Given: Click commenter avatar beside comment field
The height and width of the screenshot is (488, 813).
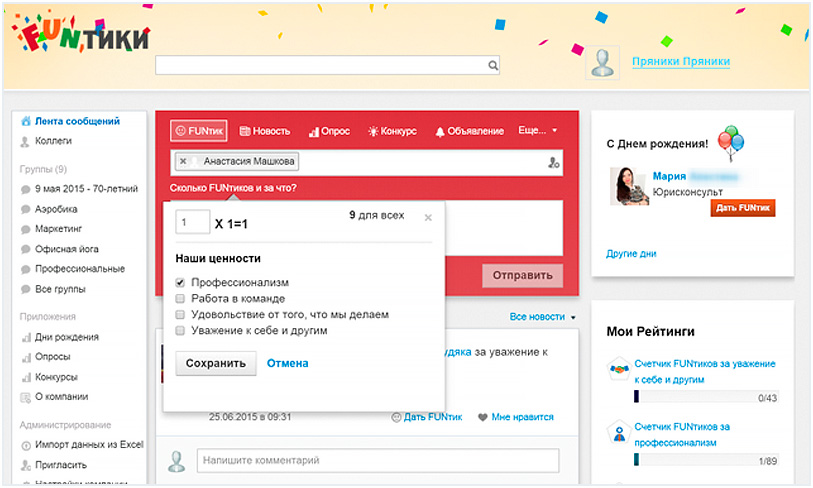Looking at the screenshot, I should click(x=177, y=461).
